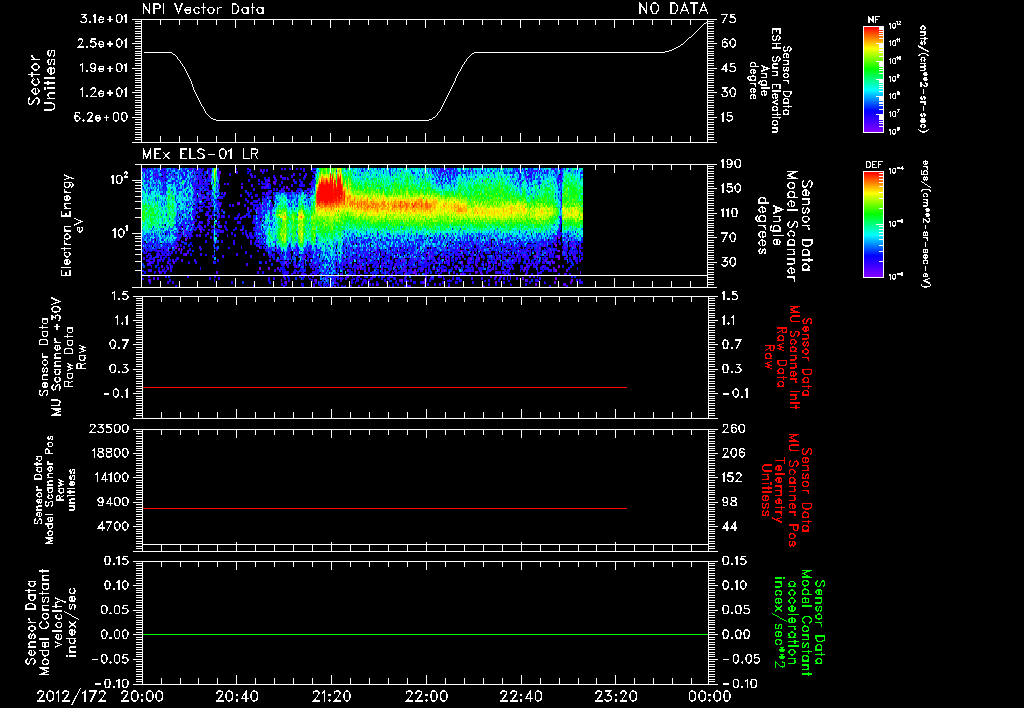Select the 'ESH Sun Elevation Angle' axis label
Viewport: 1024px width, 708px height.
(x=769, y=80)
